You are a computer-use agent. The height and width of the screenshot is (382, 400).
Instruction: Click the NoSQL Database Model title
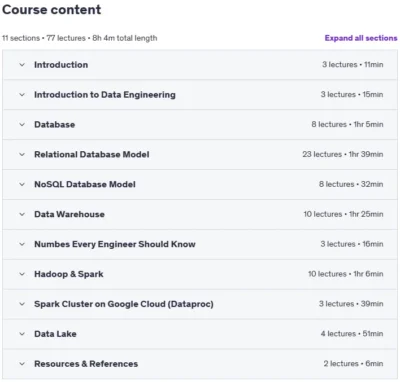pyautogui.click(x=85, y=184)
